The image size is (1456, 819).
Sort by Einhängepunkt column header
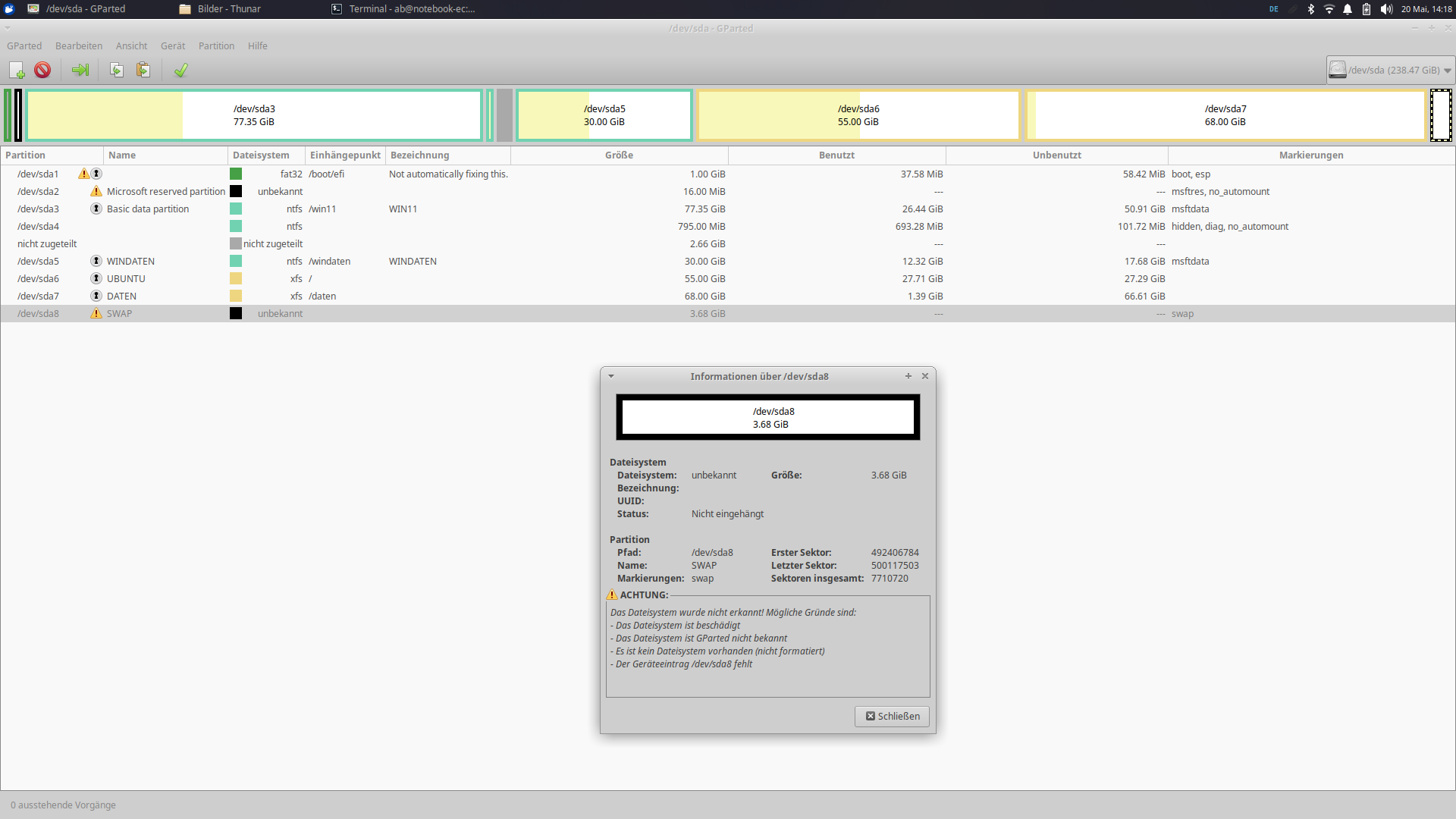click(345, 155)
